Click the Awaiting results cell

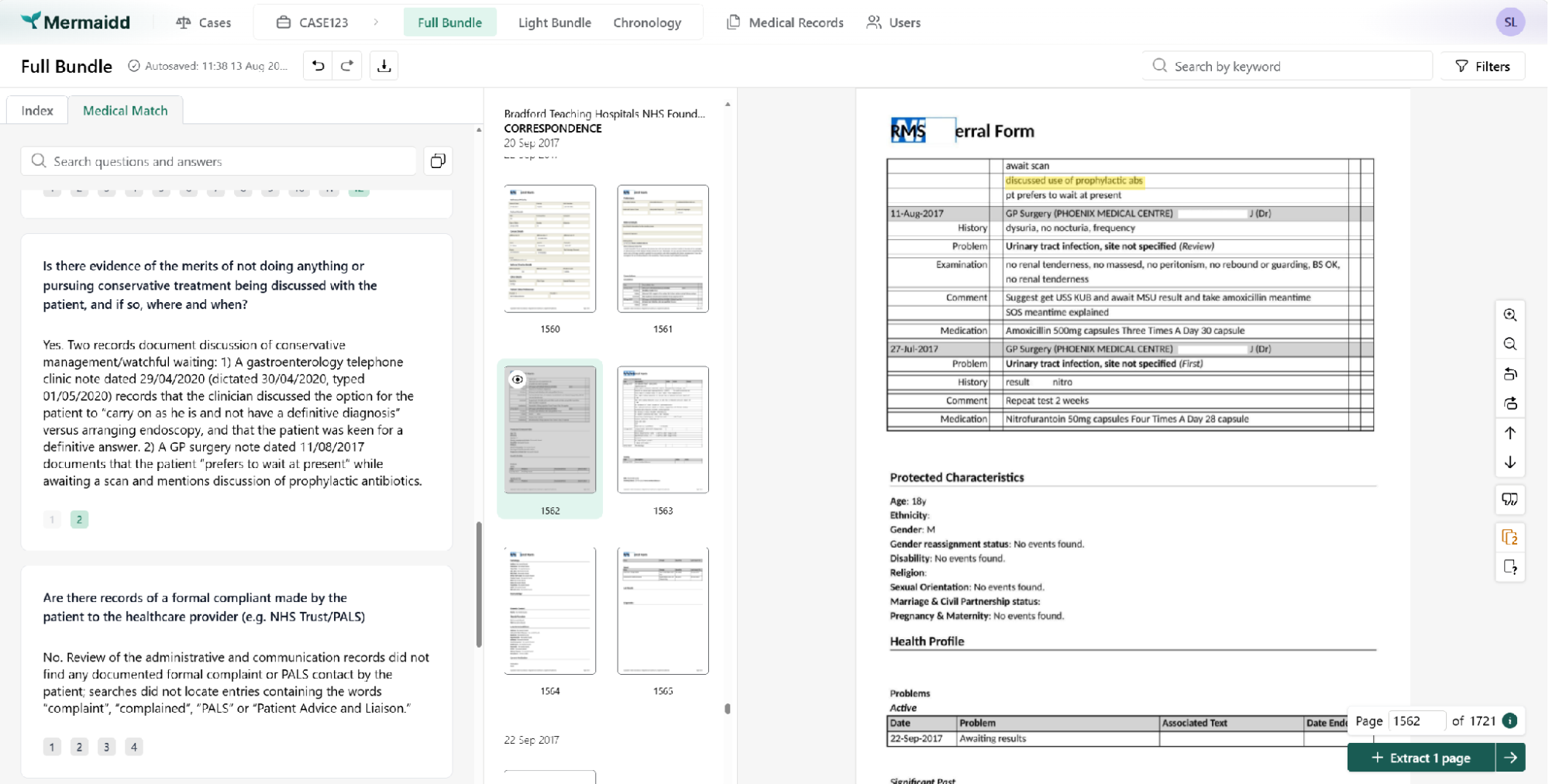coord(1057,738)
